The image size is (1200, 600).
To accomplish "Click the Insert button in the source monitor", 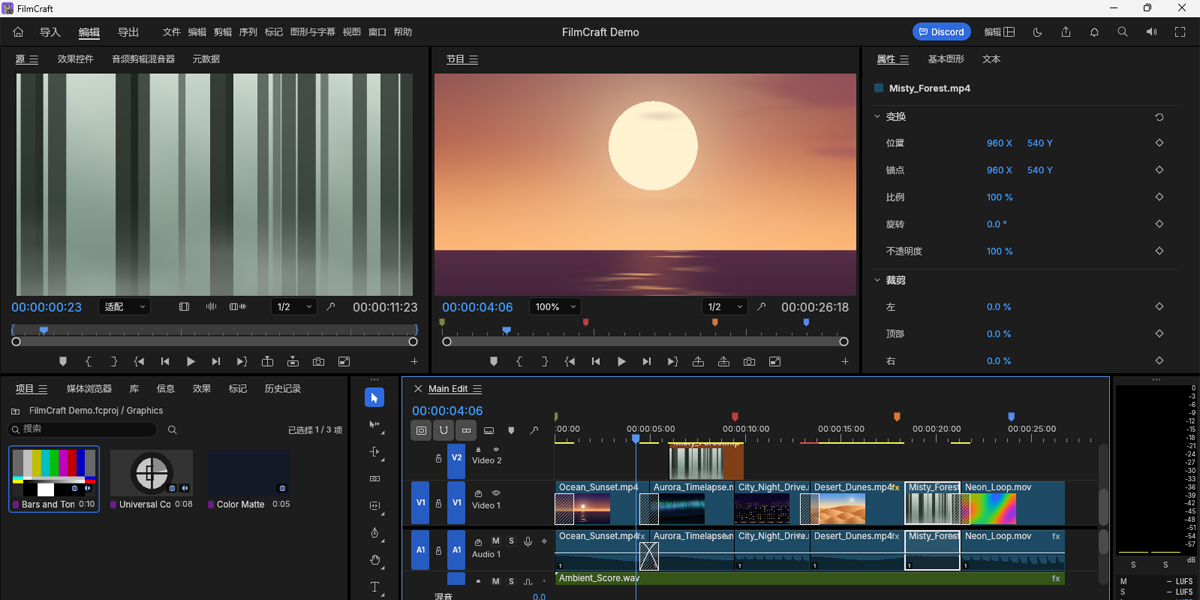I will point(267,361).
